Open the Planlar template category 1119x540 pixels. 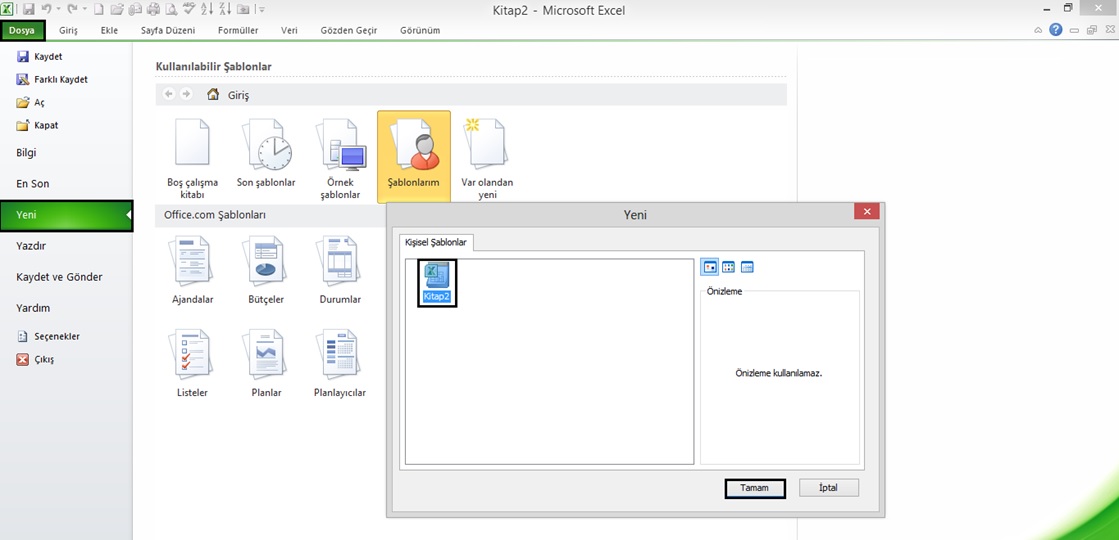pyautogui.click(x=266, y=364)
